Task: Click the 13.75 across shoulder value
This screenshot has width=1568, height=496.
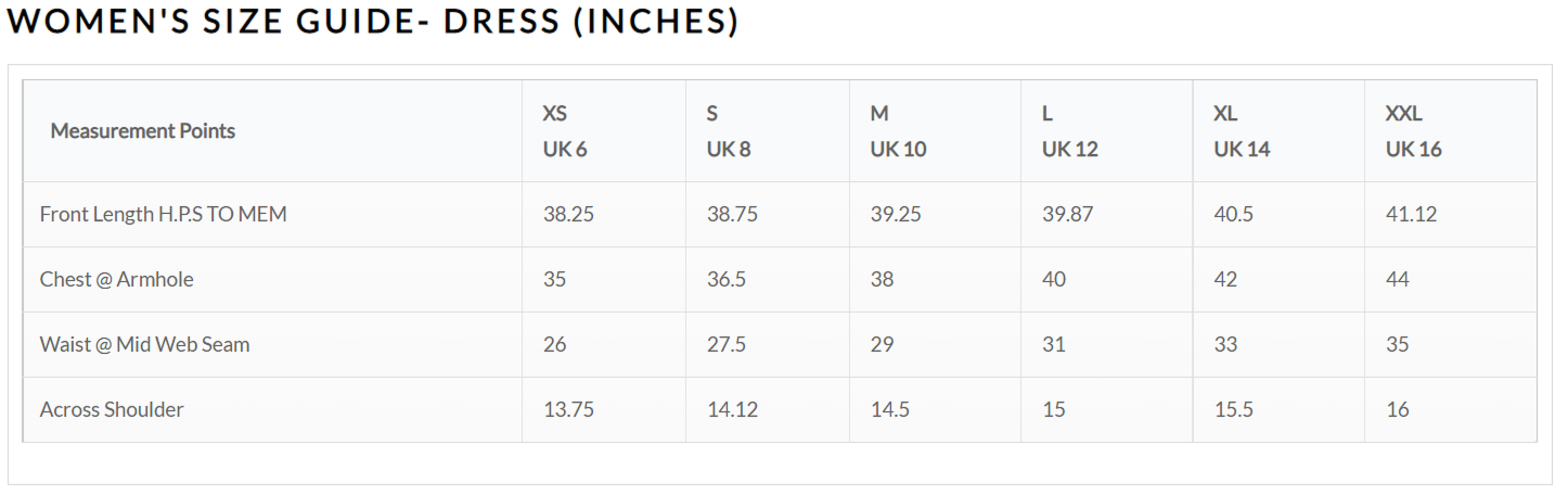Action: pyautogui.click(x=568, y=409)
